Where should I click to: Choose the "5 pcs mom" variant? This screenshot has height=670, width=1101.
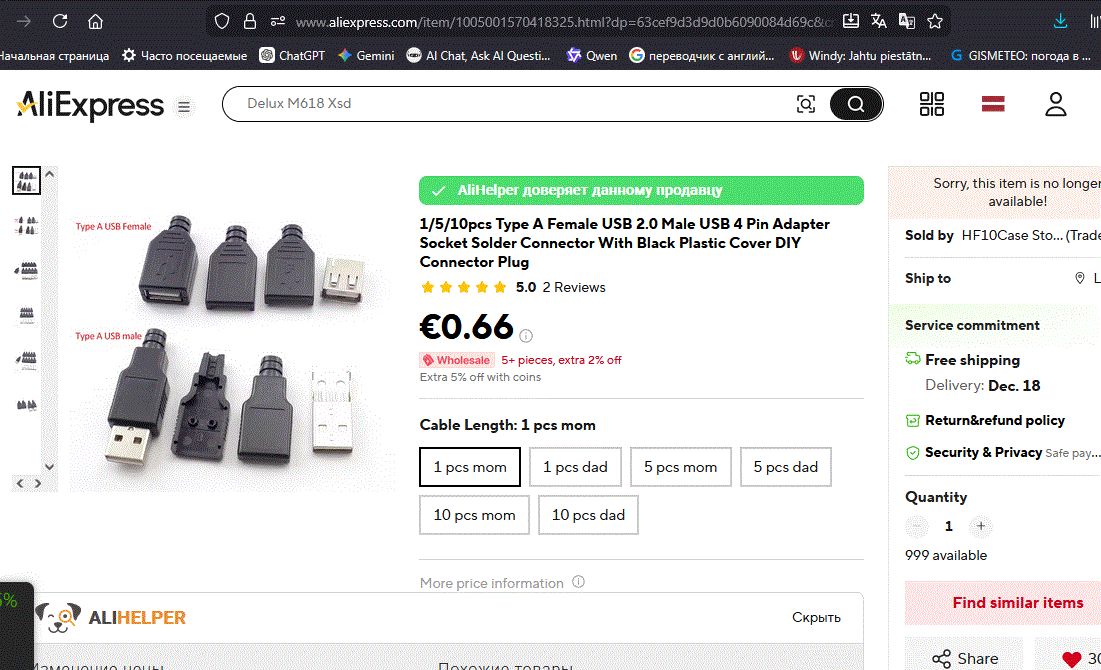point(680,467)
